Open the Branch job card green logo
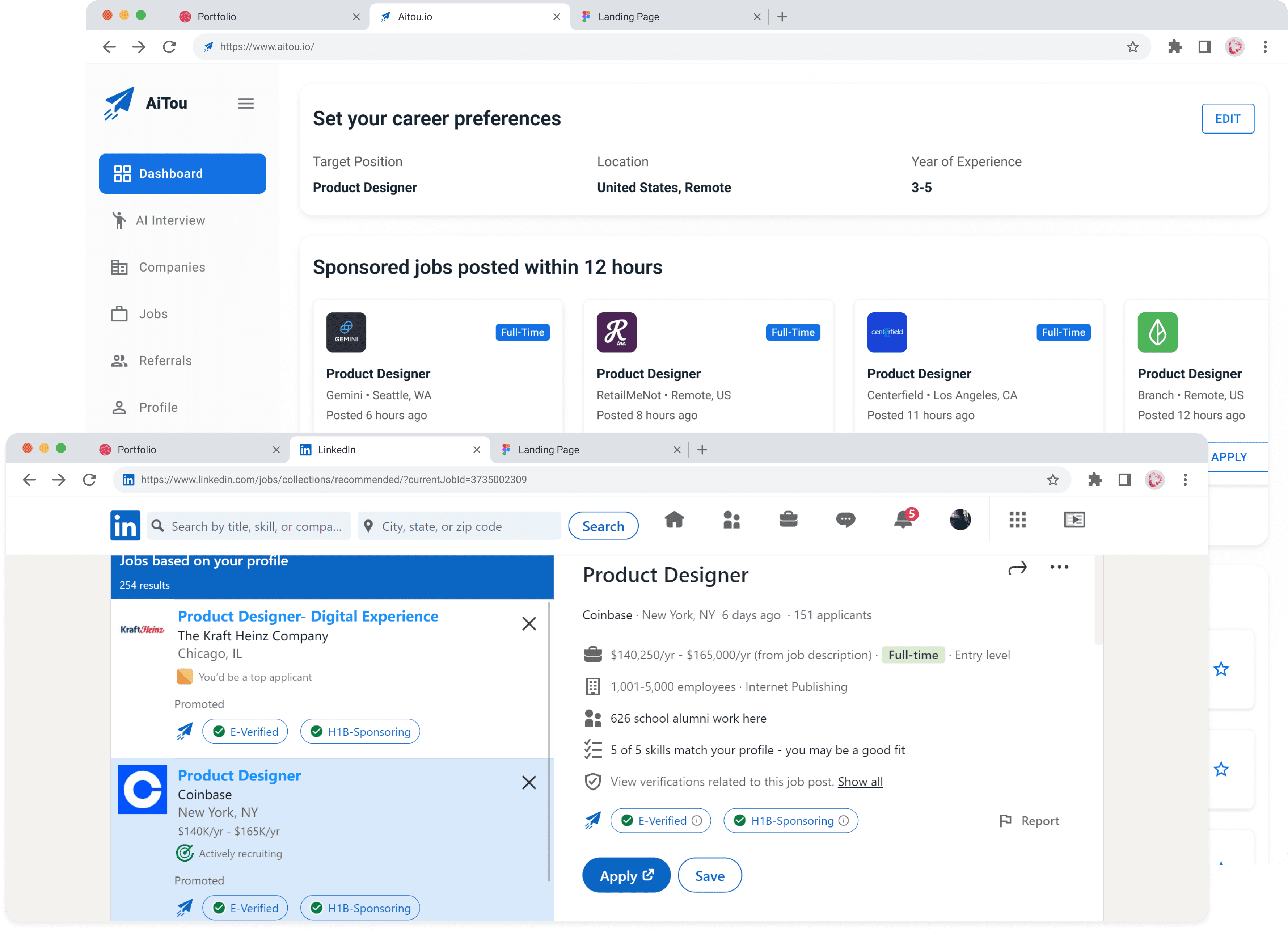The image size is (1288, 930). tap(1157, 332)
